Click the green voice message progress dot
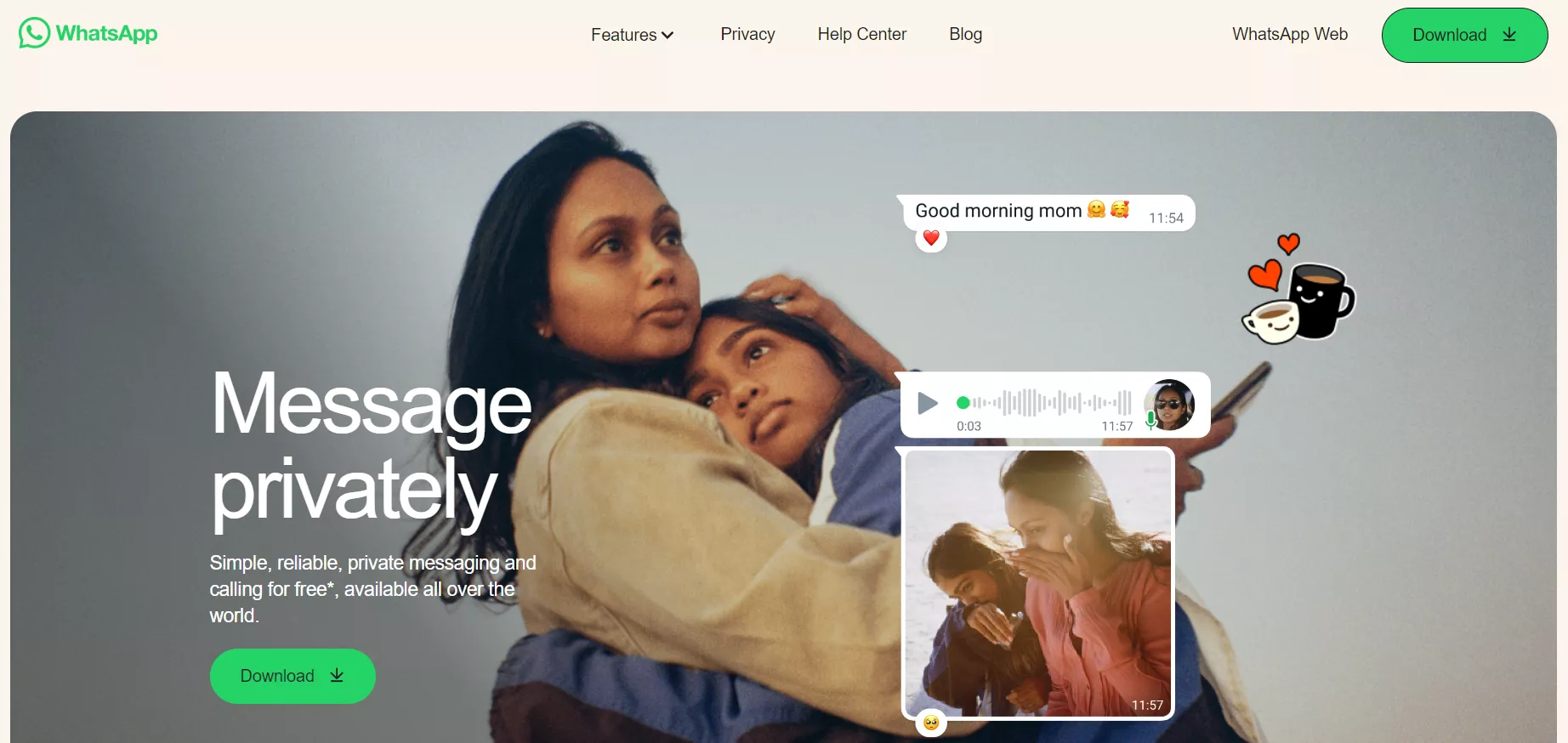This screenshot has height=743, width=1568. 963,402
